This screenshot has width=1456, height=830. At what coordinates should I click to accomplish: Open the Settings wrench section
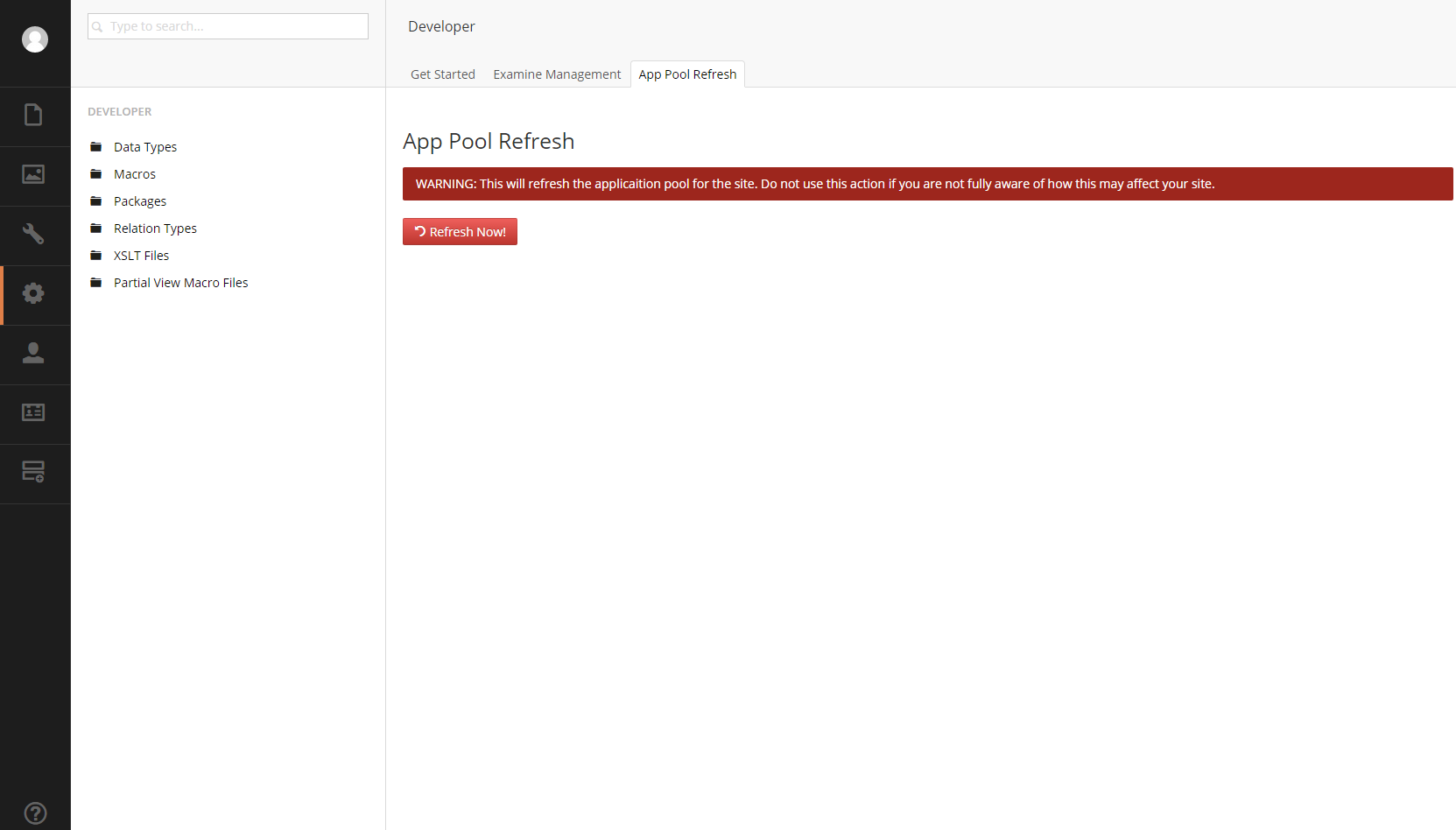[x=33, y=234]
